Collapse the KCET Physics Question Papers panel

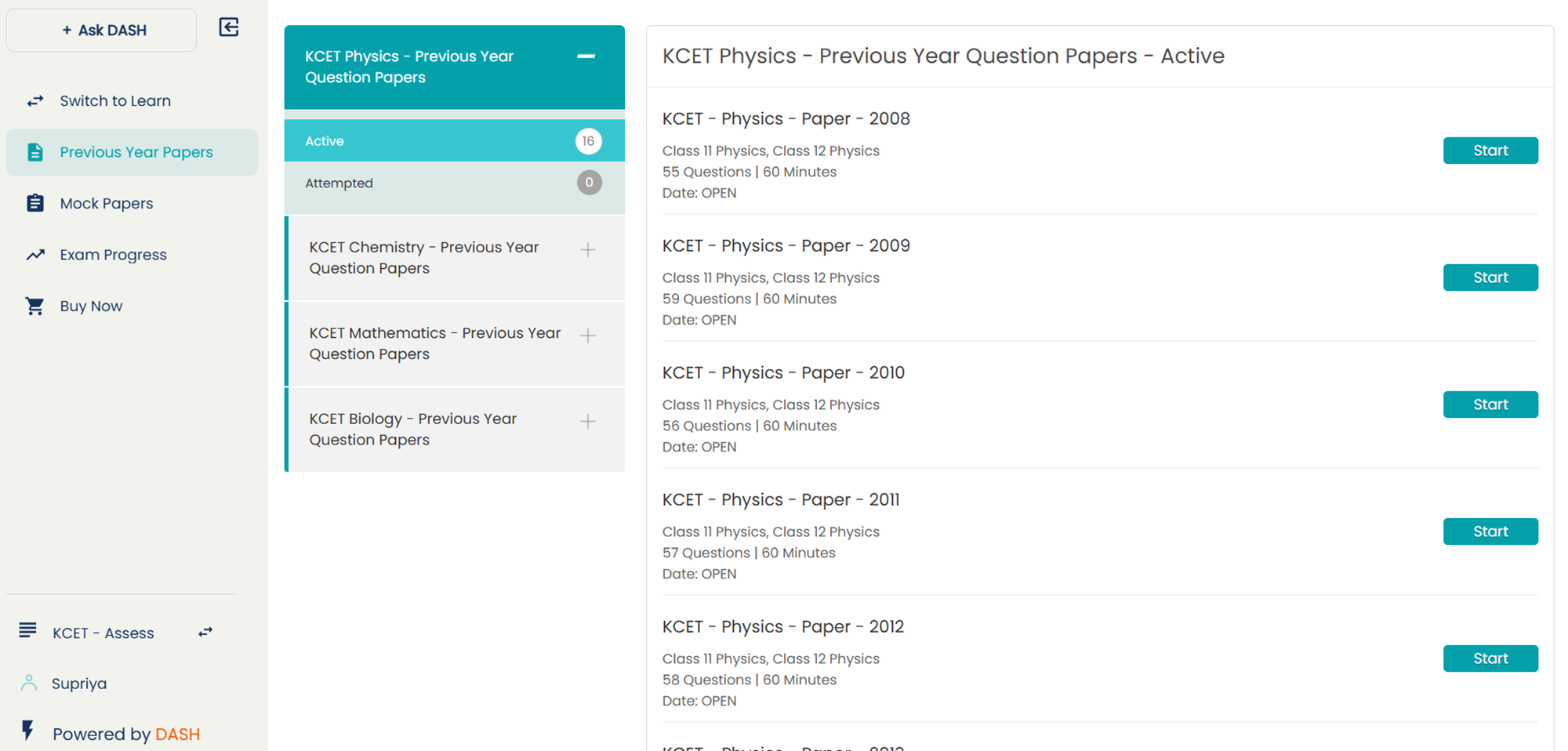pos(586,56)
